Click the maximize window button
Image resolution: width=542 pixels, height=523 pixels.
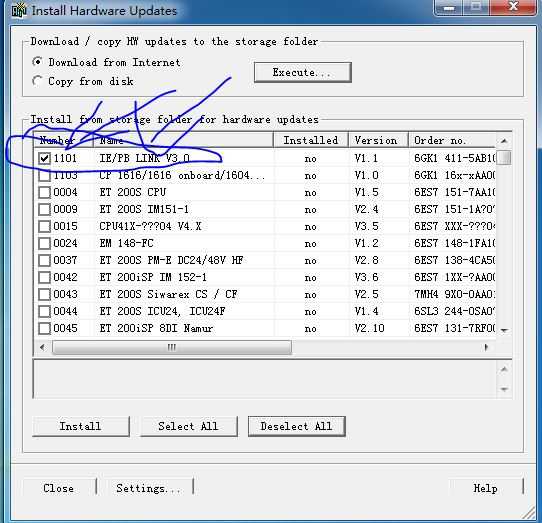coord(476,7)
